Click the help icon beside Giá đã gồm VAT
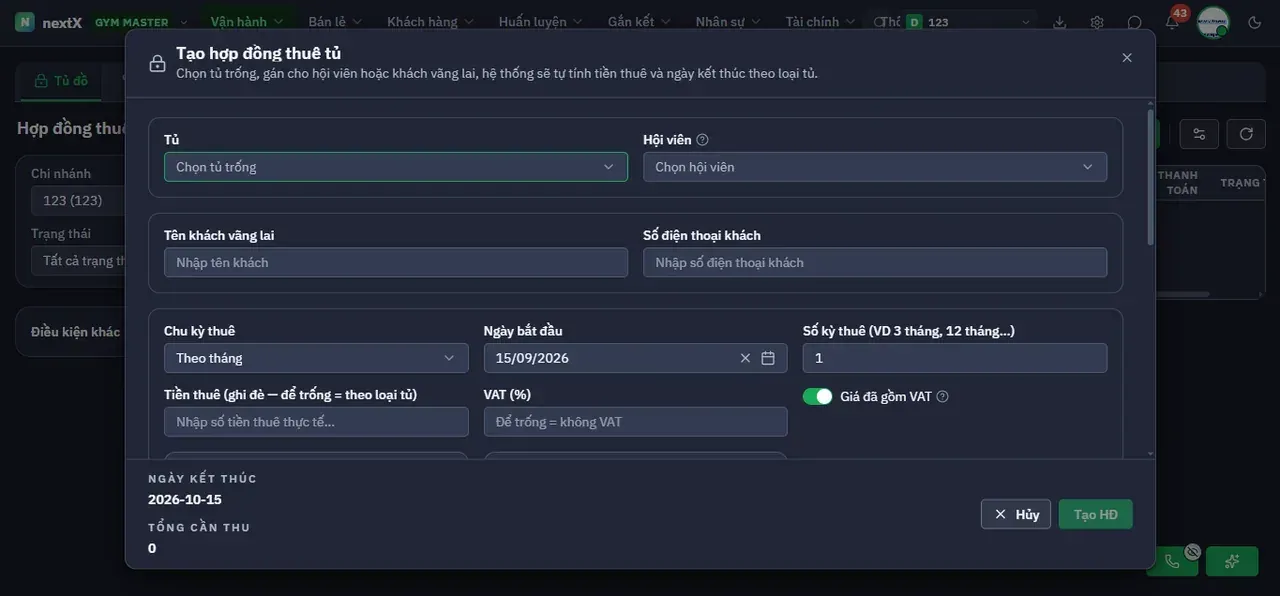The height and width of the screenshot is (596, 1280). pos(942,397)
